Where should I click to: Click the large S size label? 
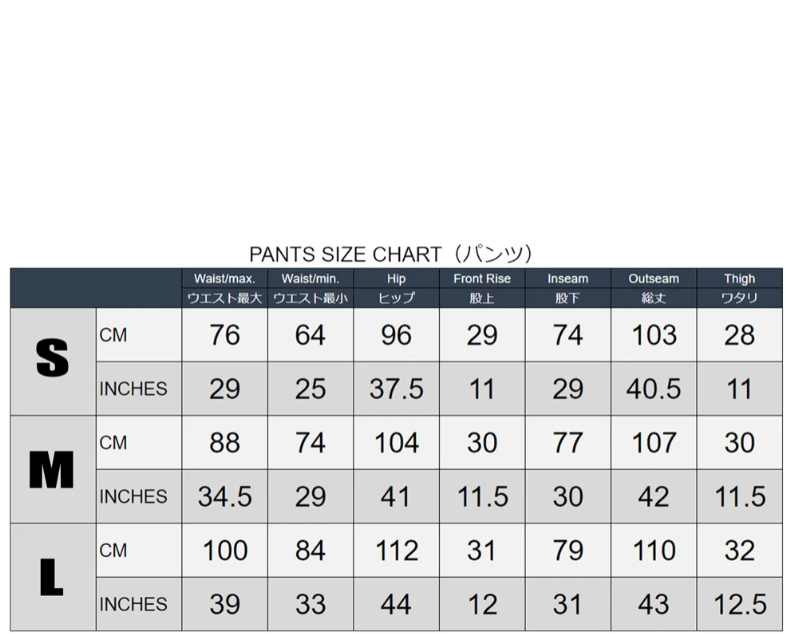click(52, 360)
